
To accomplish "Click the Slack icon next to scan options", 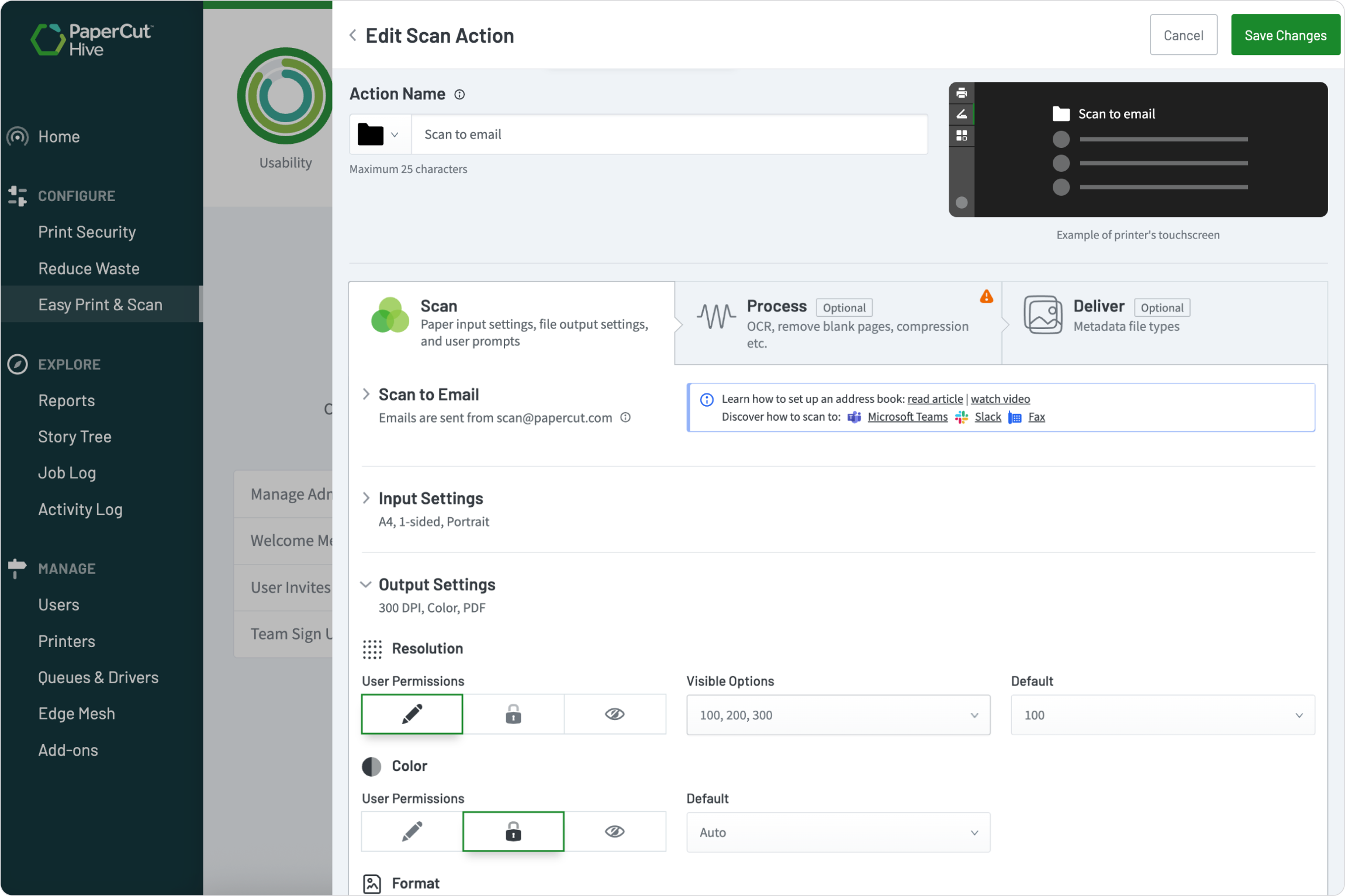I will point(961,417).
